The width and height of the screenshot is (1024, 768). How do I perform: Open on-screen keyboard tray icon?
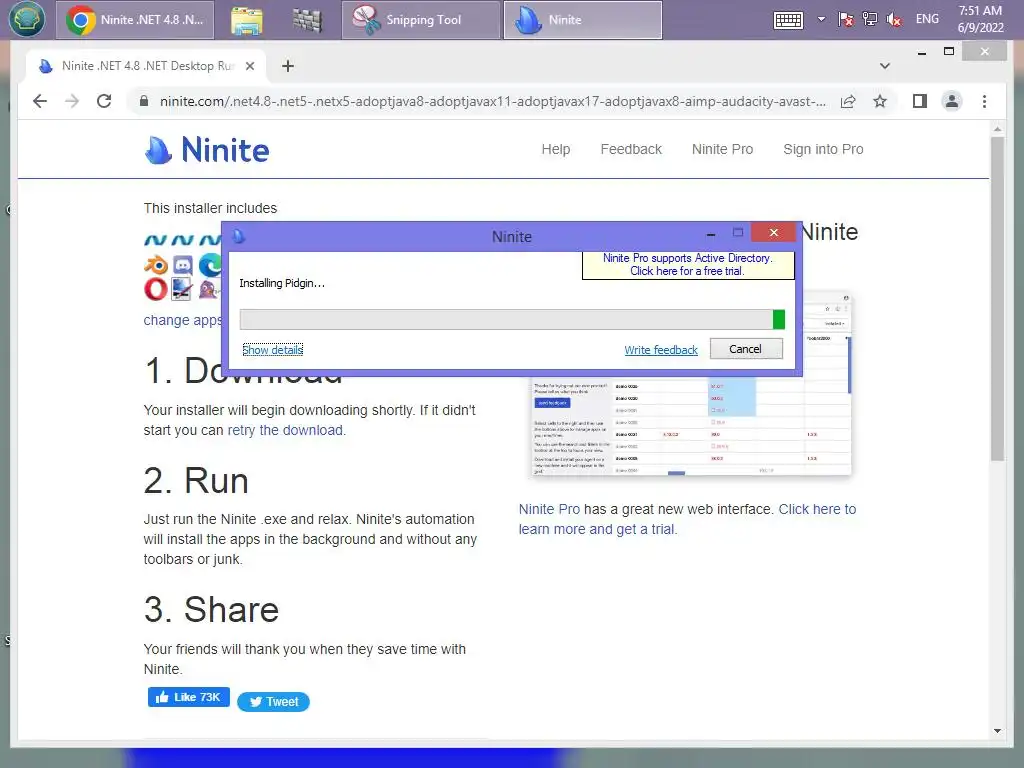(788, 20)
